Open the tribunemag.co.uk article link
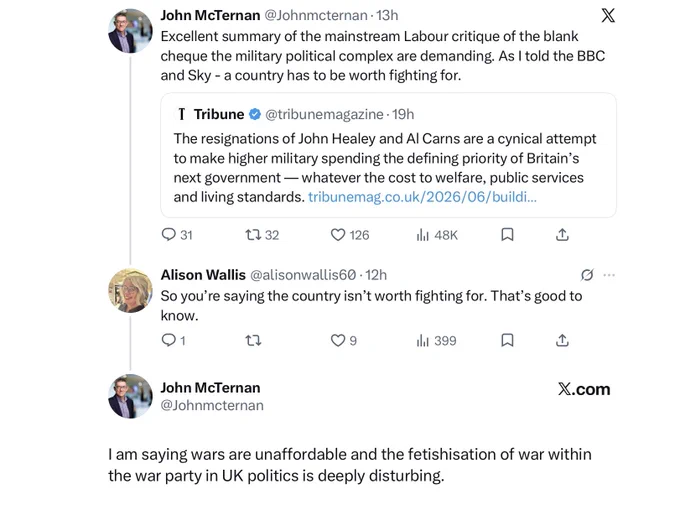The height and width of the screenshot is (510, 680). click(x=422, y=197)
